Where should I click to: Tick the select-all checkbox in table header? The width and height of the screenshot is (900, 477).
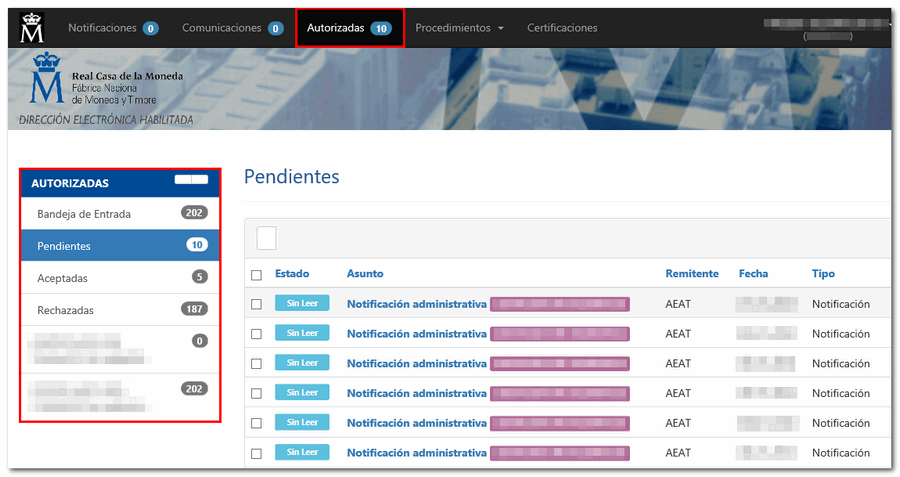click(x=257, y=274)
